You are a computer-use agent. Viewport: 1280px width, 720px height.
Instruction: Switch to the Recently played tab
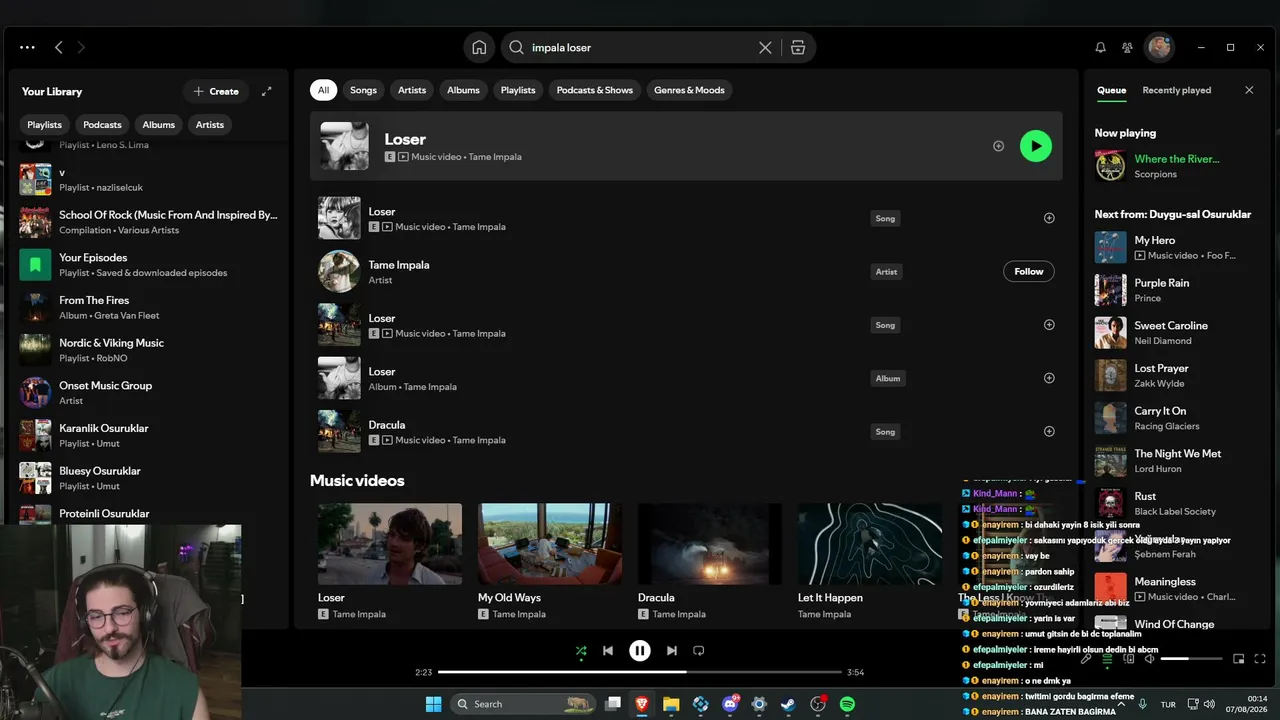[1177, 90]
